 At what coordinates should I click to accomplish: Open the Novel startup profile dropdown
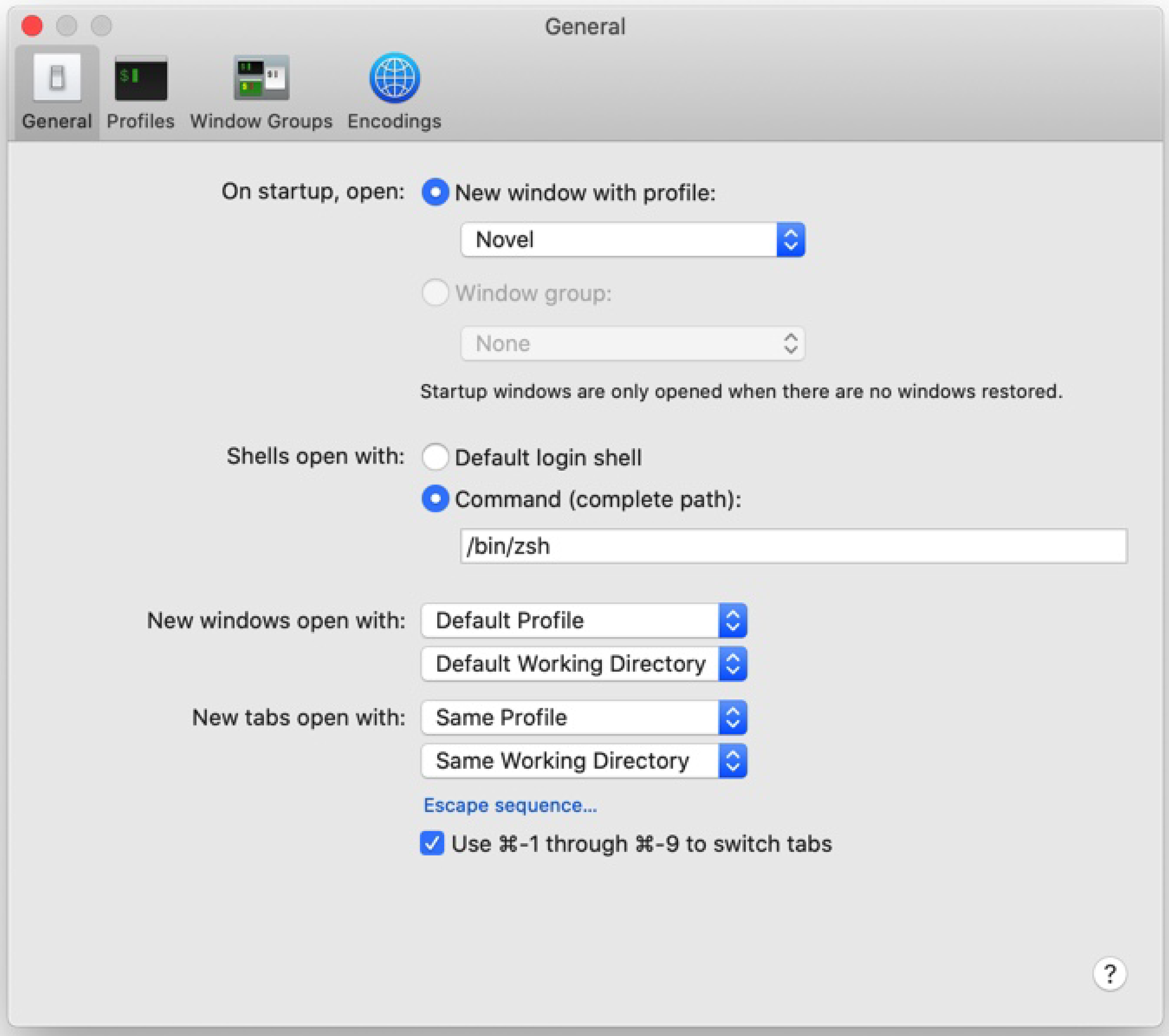632,239
